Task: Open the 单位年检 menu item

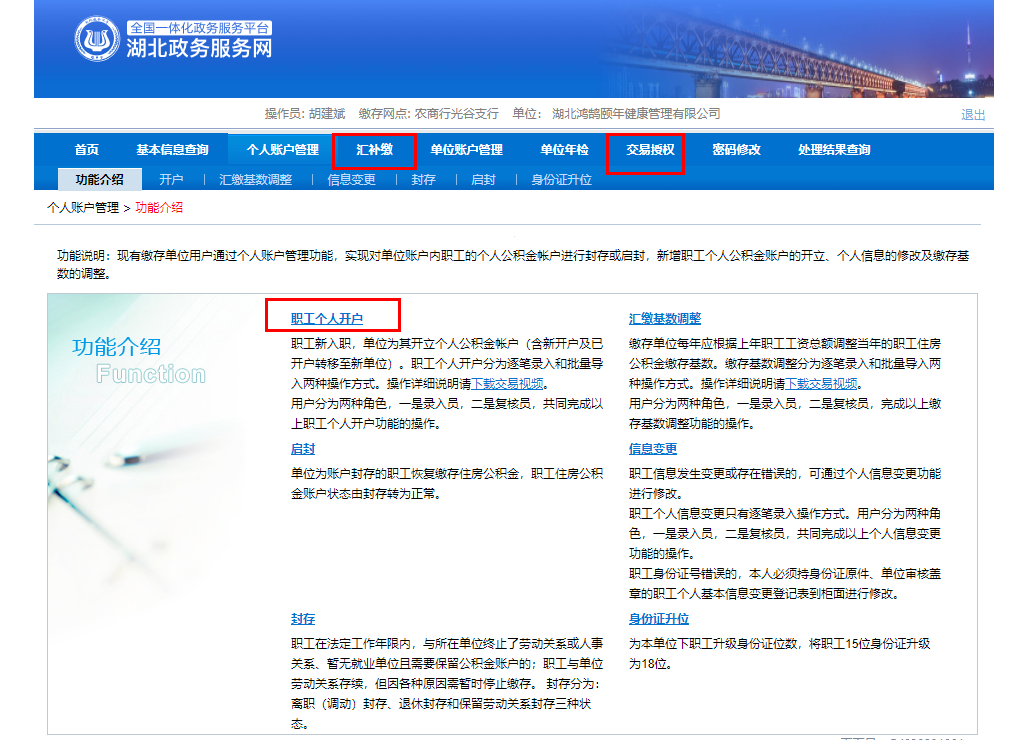Action: tap(564, 150)
